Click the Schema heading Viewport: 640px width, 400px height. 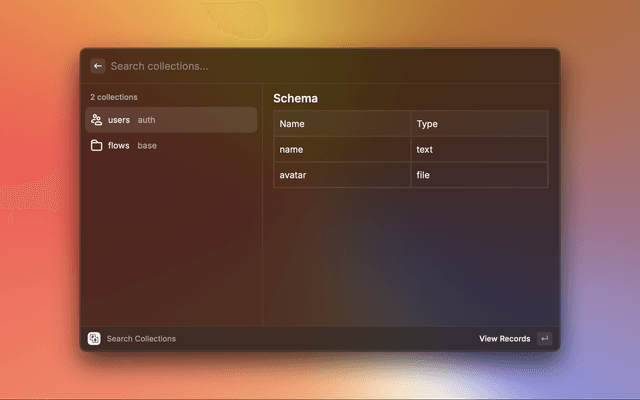[295, 99]
